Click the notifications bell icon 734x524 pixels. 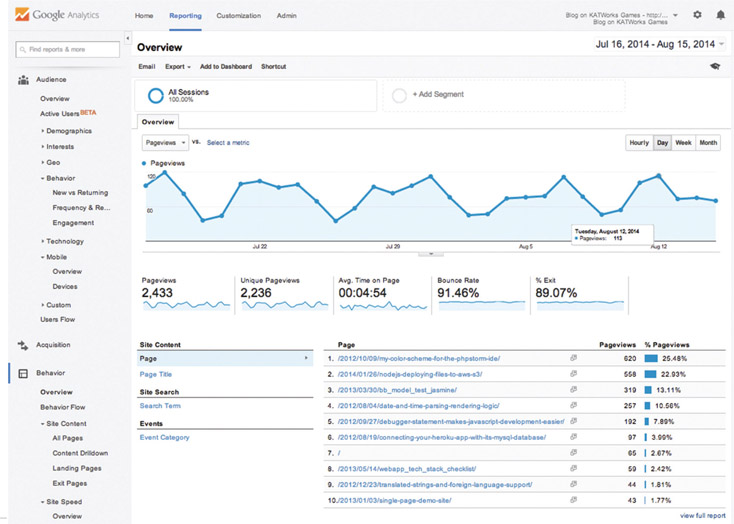720,15
